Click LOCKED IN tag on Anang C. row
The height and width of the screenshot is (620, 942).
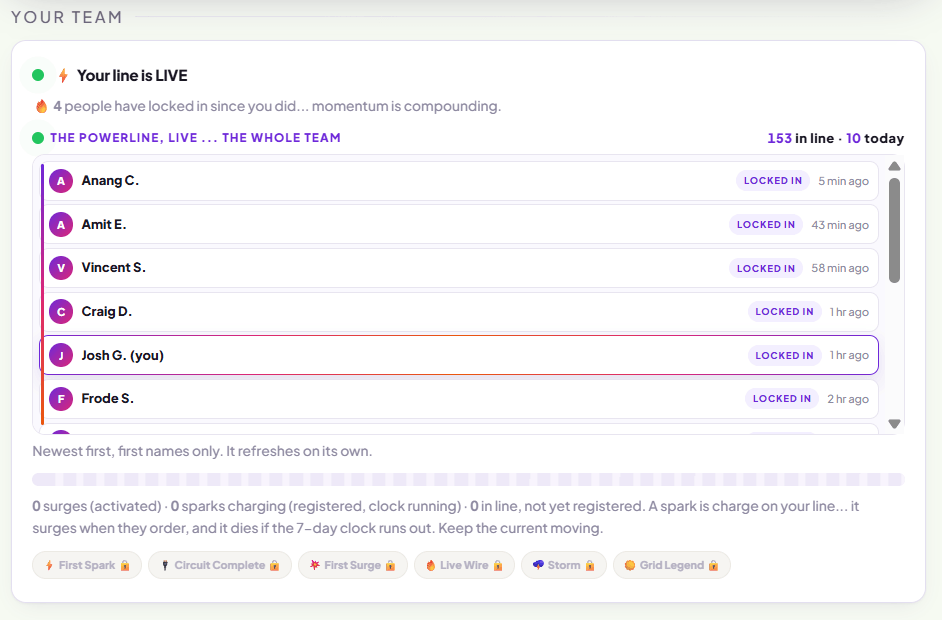773,181
